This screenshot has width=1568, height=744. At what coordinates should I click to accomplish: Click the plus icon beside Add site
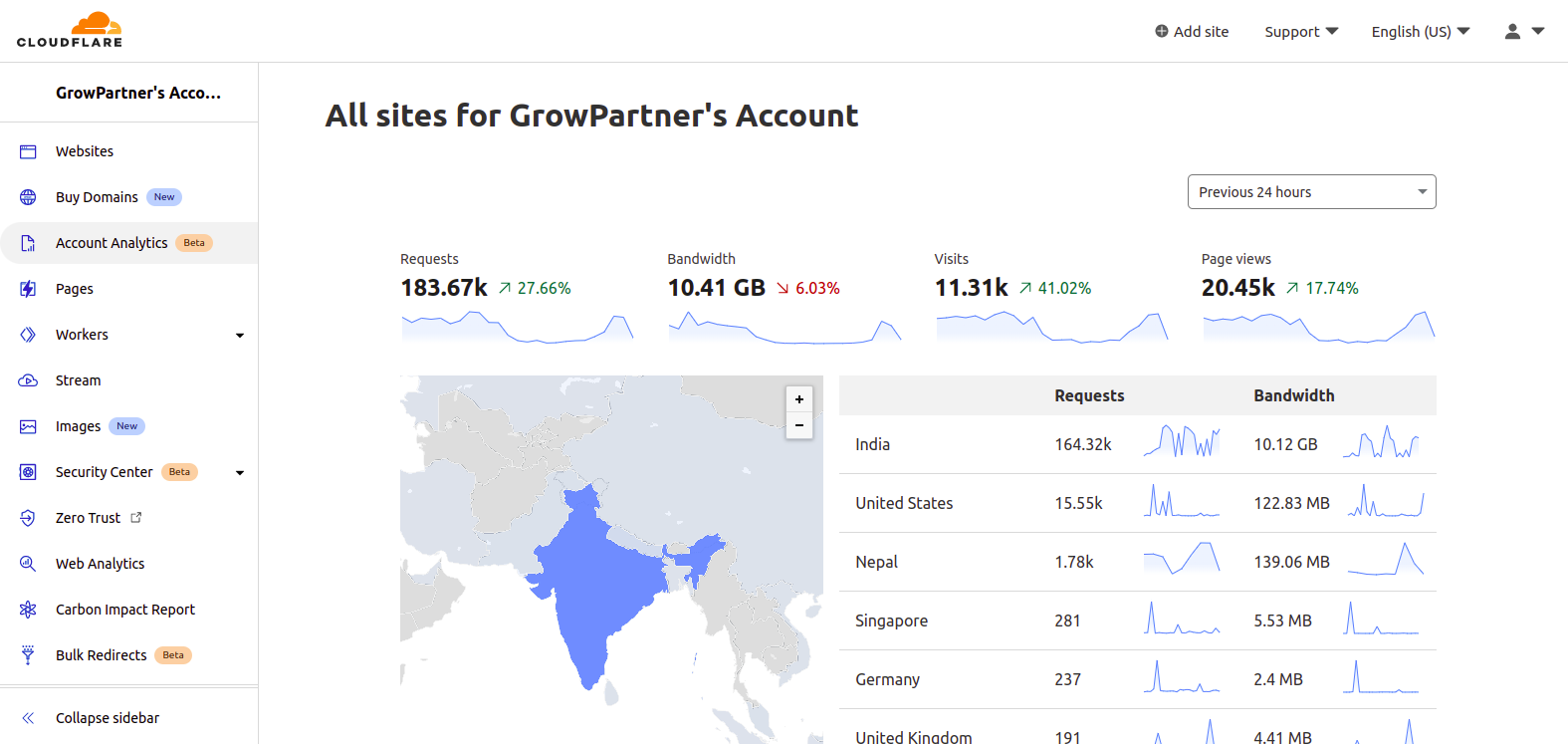click(x=1162, y=31)
